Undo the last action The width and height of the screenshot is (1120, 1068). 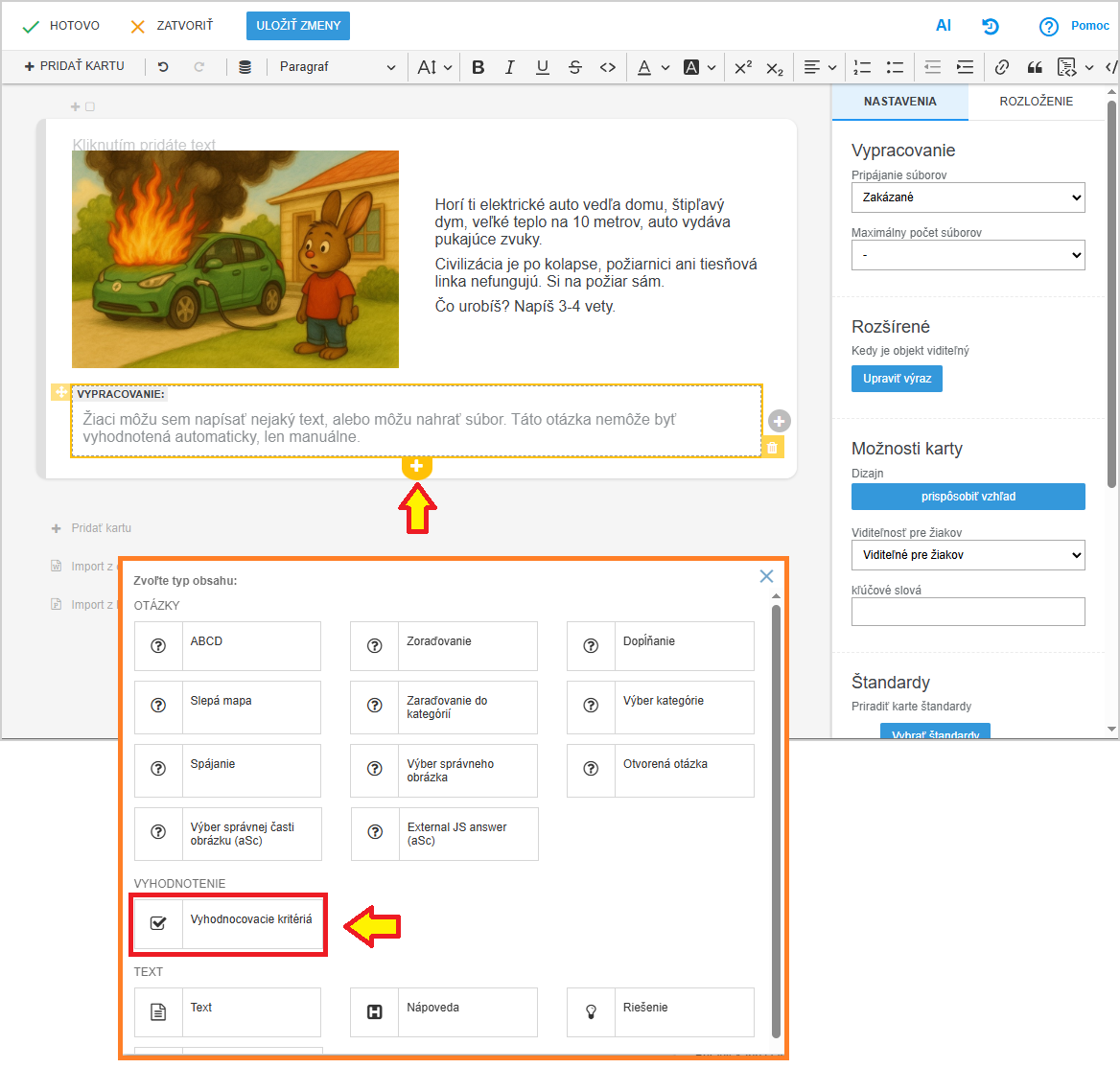[x=163, y=66]
